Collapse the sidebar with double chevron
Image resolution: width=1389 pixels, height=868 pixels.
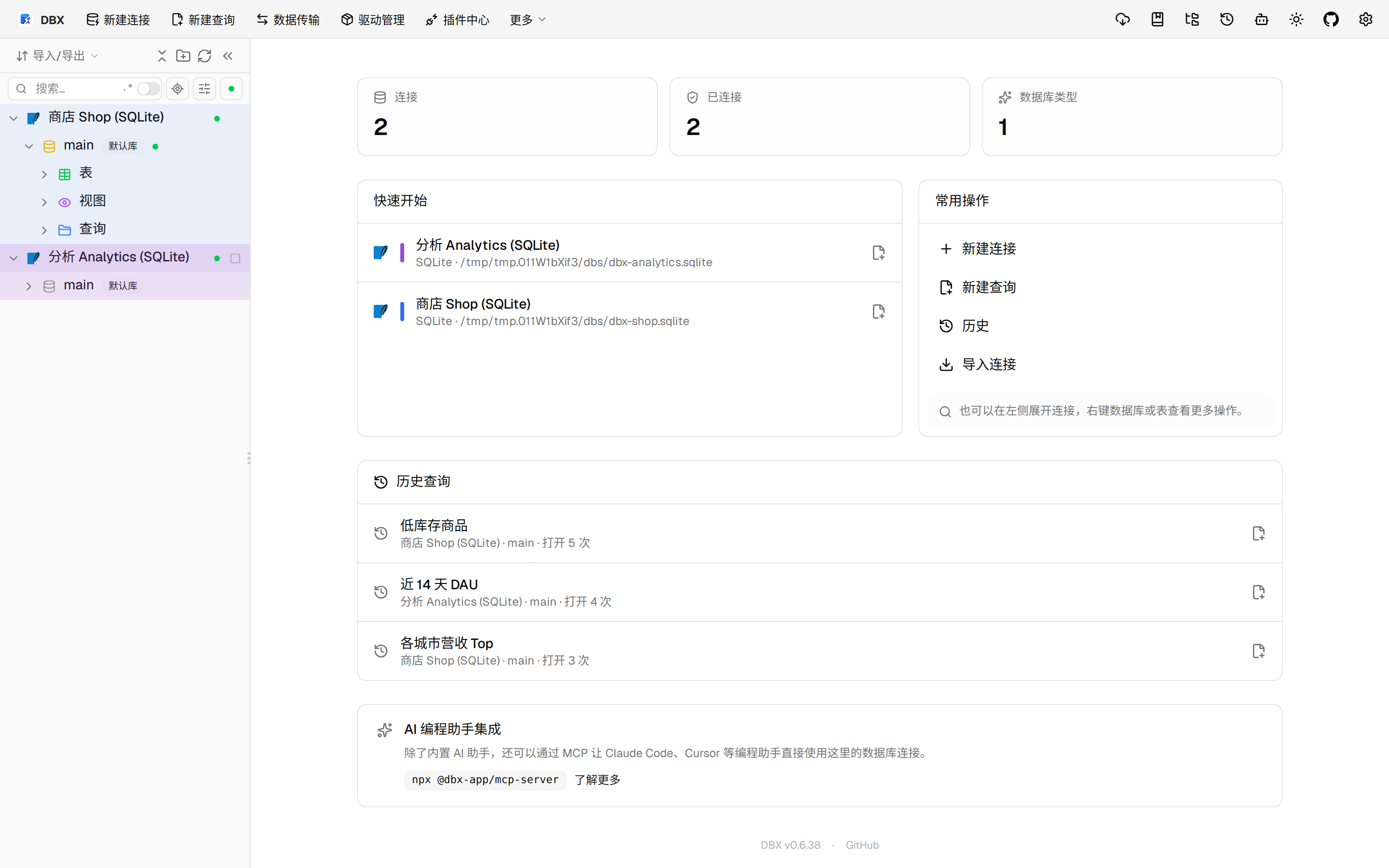pyautogui.click(x=228, y=55)
